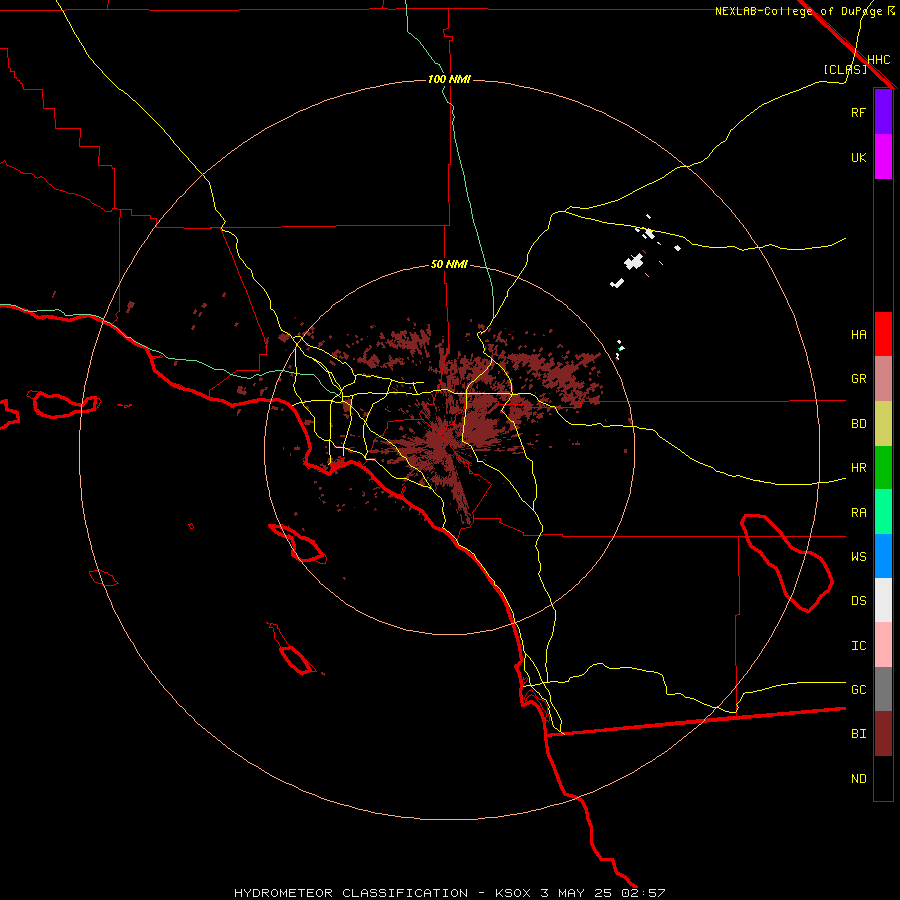This screenshot has height=900, width=900.
Task: Click the GC legend label
Action: (x=858, y=690)
